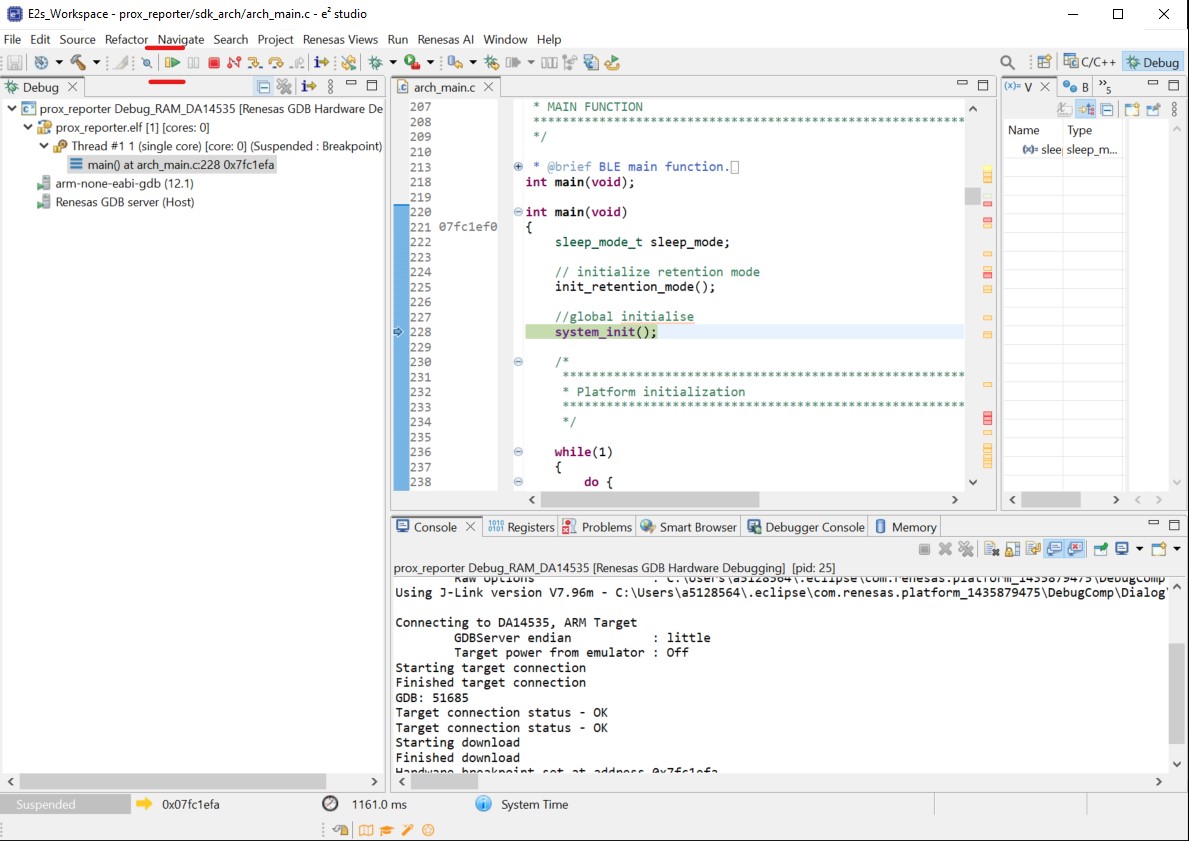Open the Debug view's three-dot menu
Image resolution: width=1189 pixels, height=841 pixels.
(x=331, y=86)
